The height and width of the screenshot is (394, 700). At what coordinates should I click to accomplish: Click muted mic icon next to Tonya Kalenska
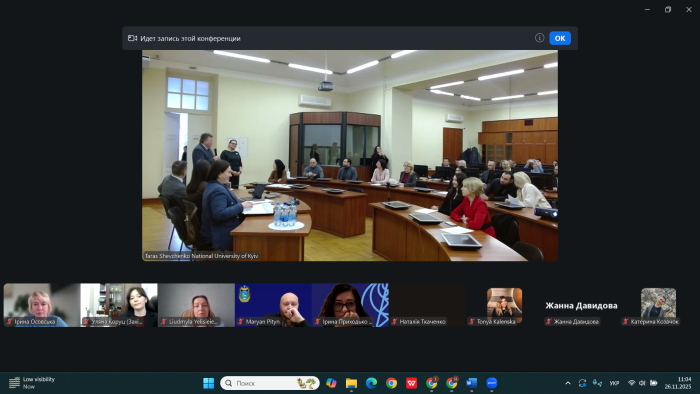pyautogui.click(x=472, y=322)
